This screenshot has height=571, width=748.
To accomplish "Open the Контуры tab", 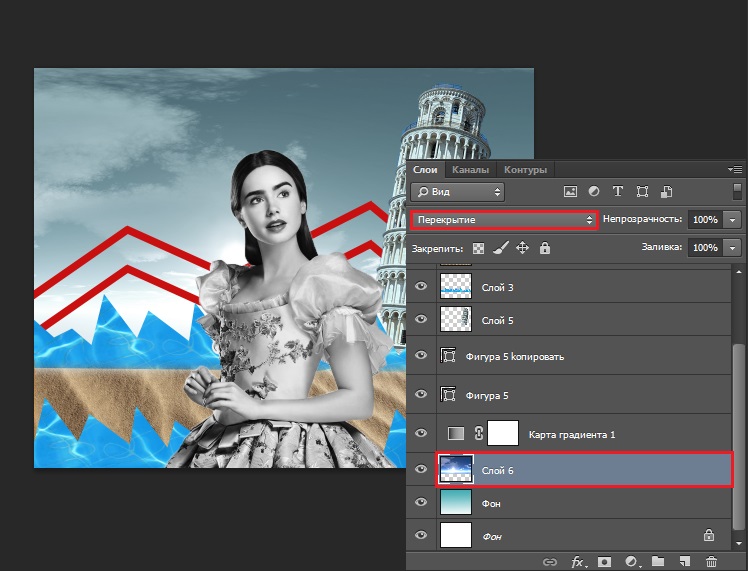I will [x=525, y=170].
